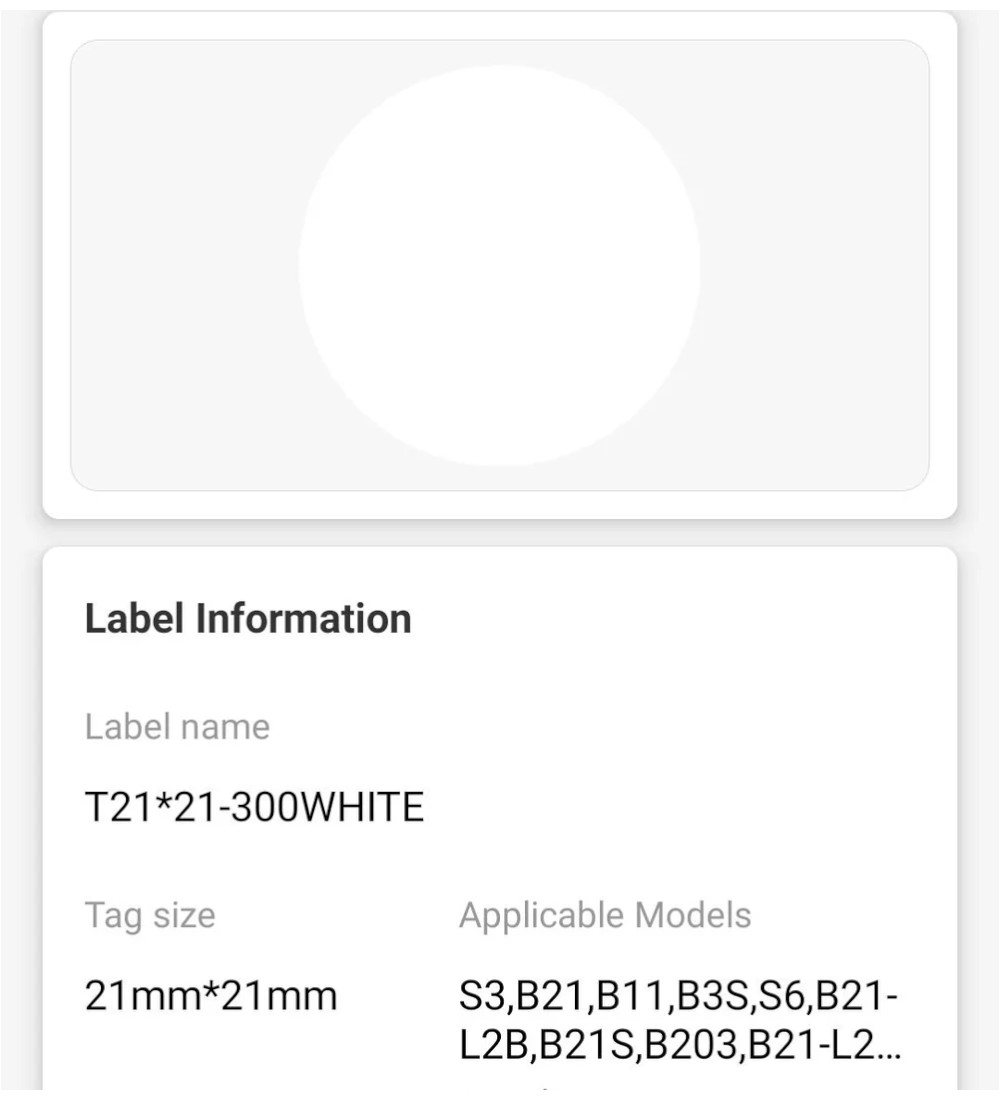Expand the truncated models list ellipsis
Image resolution: width=1000 pixels, height=1100 pixels.
pyautogui.click(x=888, y=1045)
